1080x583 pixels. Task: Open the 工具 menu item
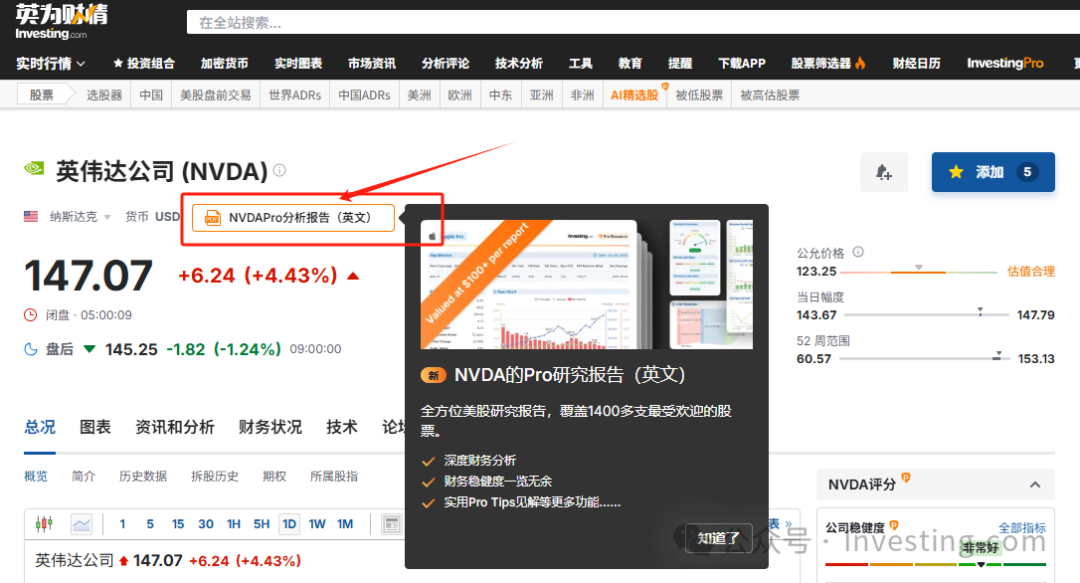[580, 63]
